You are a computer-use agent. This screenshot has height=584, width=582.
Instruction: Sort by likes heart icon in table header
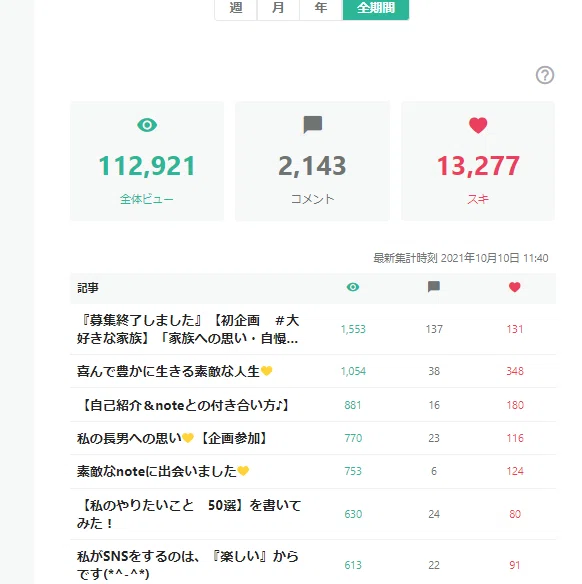click(x=515, y=287)
